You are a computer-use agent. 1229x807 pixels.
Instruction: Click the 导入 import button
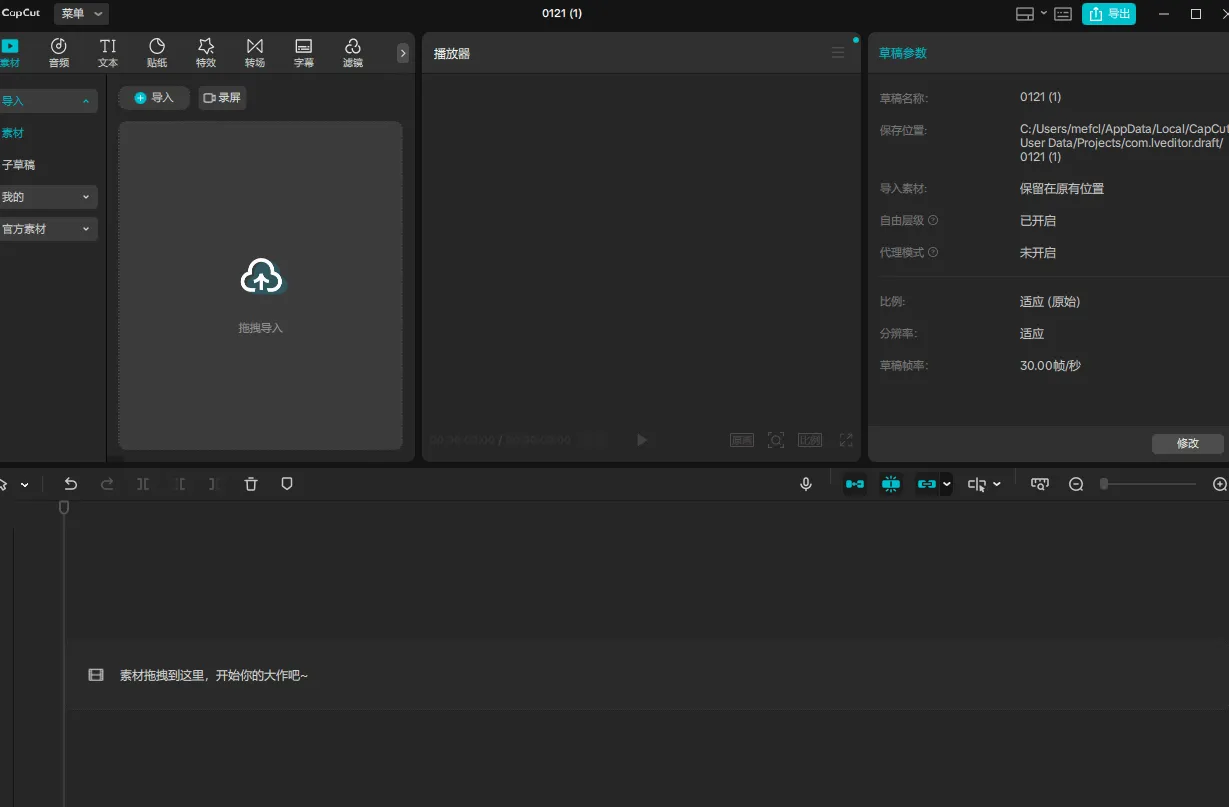pos(154,98)
